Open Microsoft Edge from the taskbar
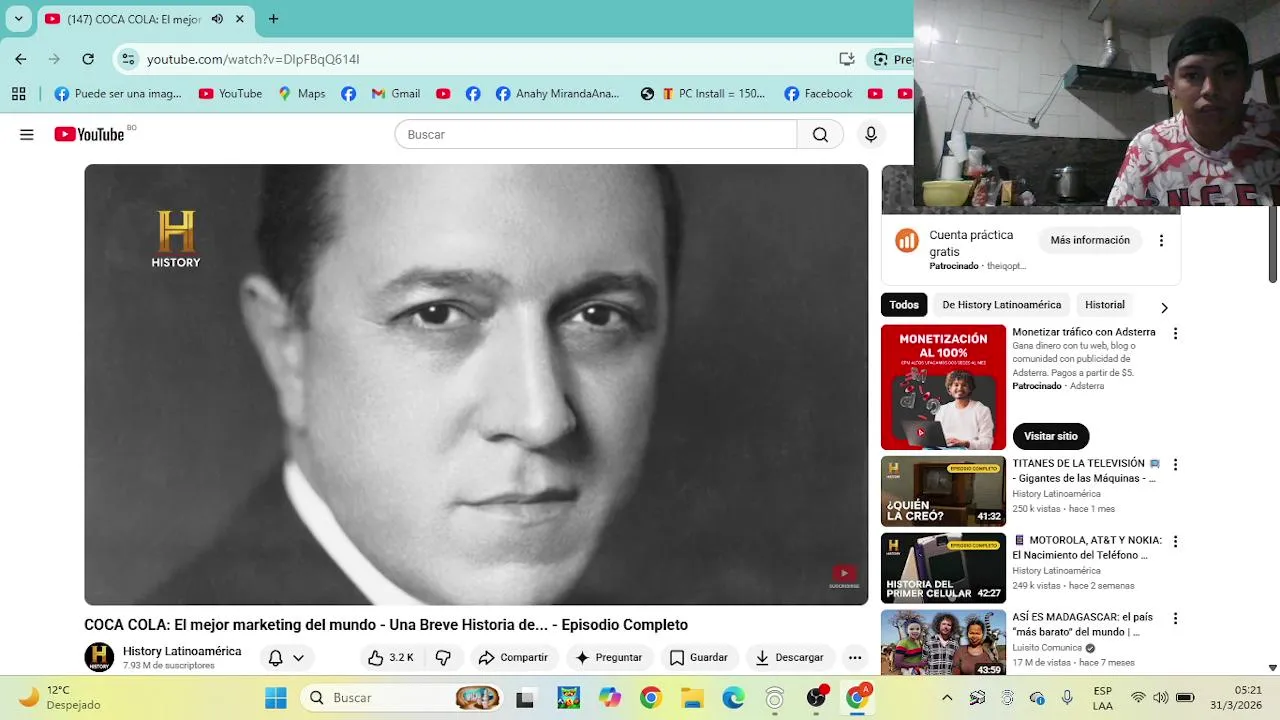Viewport: 1280px width, 720px height. pos(733,697)
